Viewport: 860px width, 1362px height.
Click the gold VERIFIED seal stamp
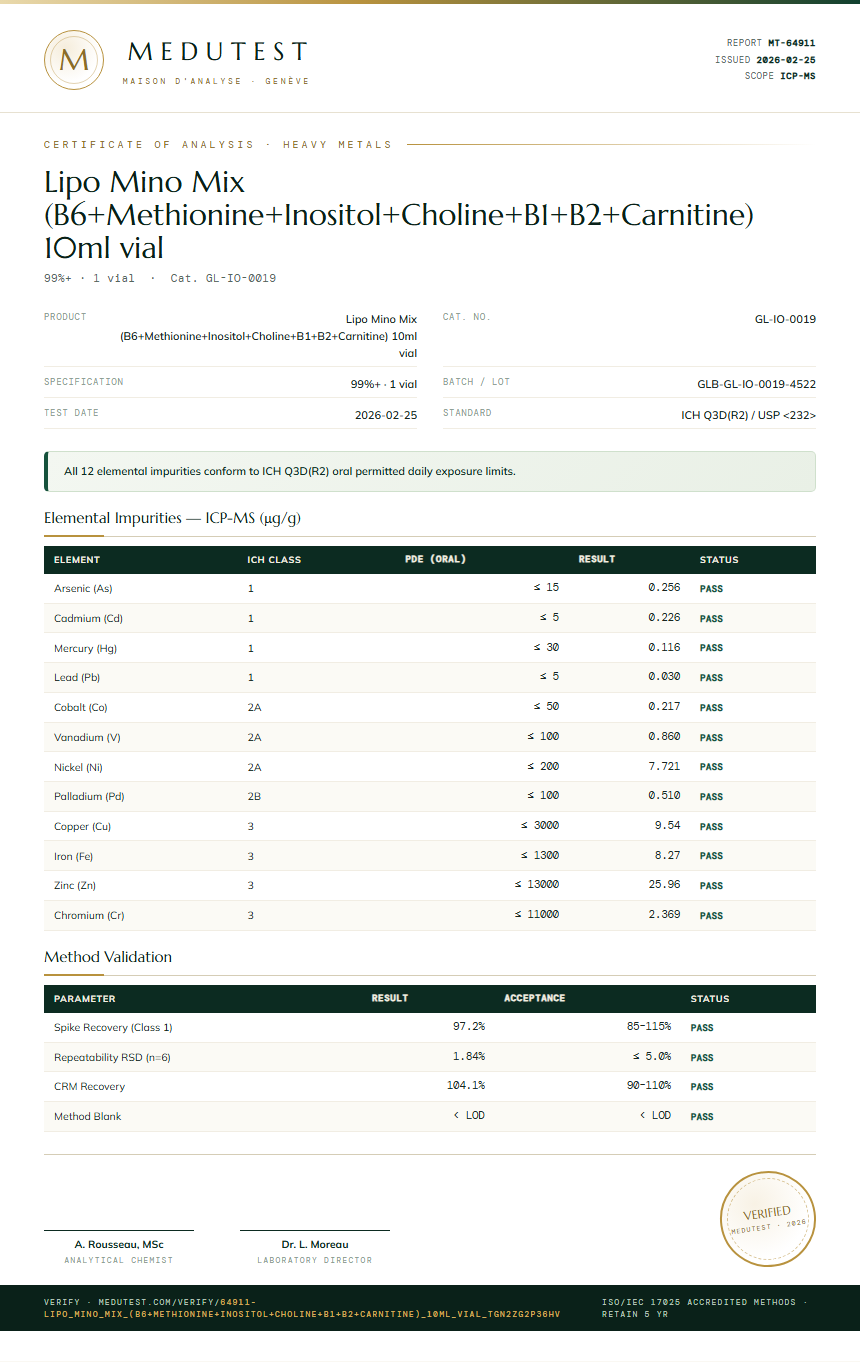click(768, 1219)
